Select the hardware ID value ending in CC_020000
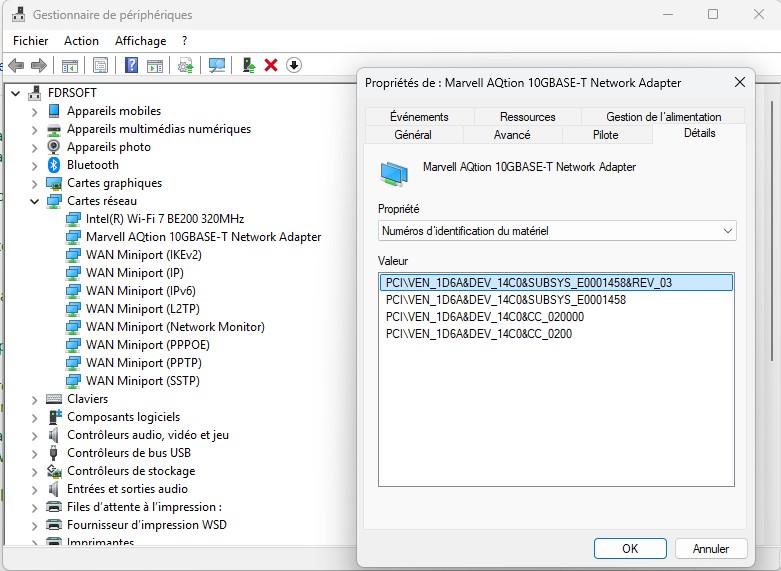 point(485,317)
